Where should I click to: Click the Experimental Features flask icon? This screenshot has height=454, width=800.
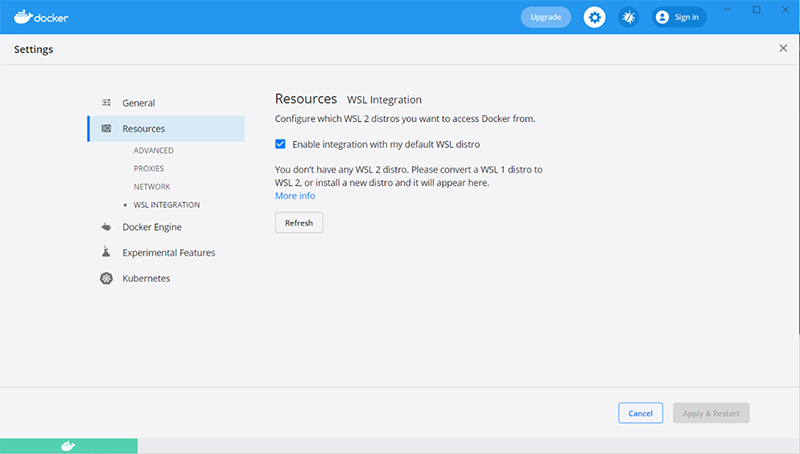(x=106, y=251)
